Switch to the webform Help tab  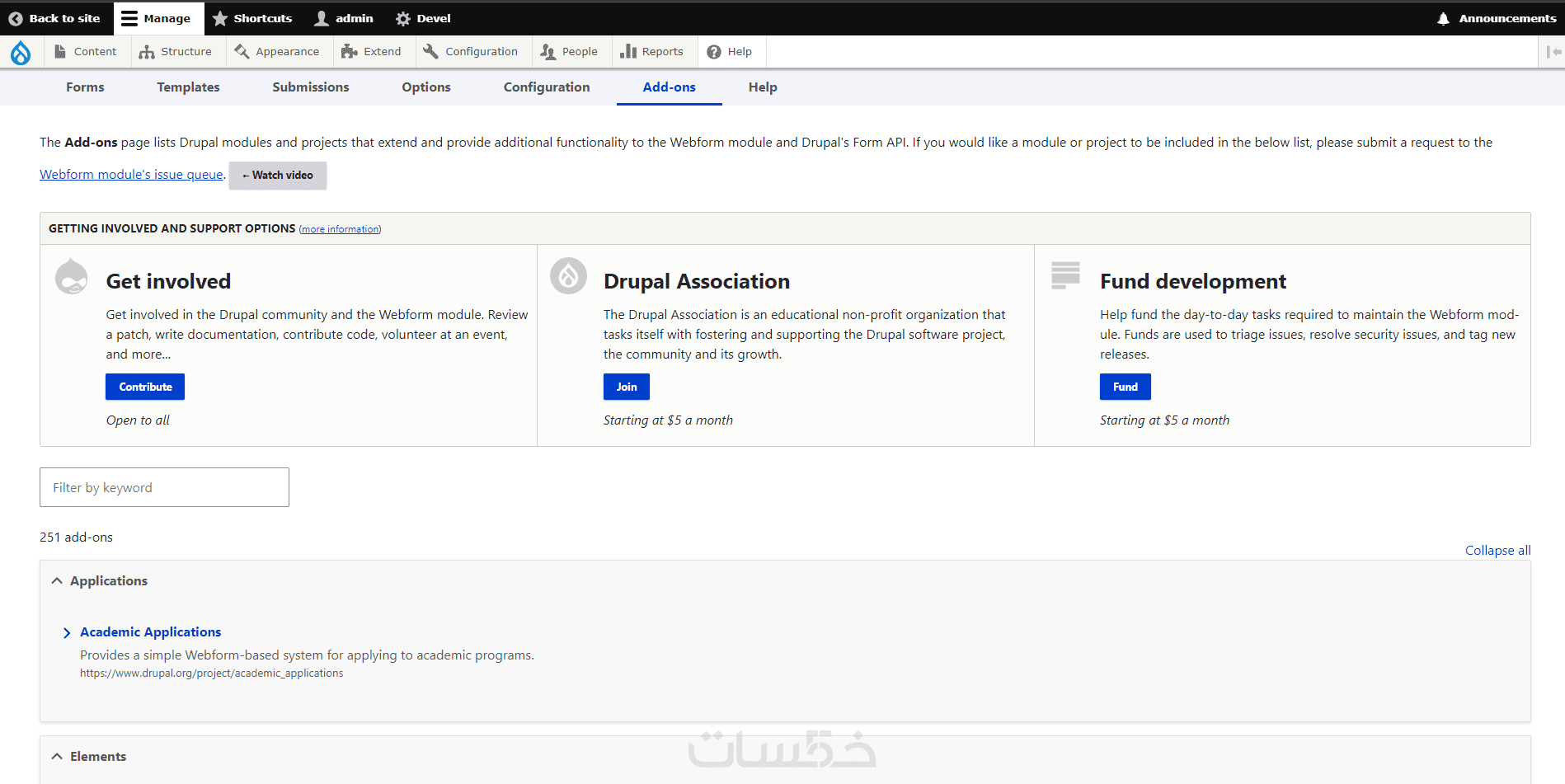click(x=763, y=87)
